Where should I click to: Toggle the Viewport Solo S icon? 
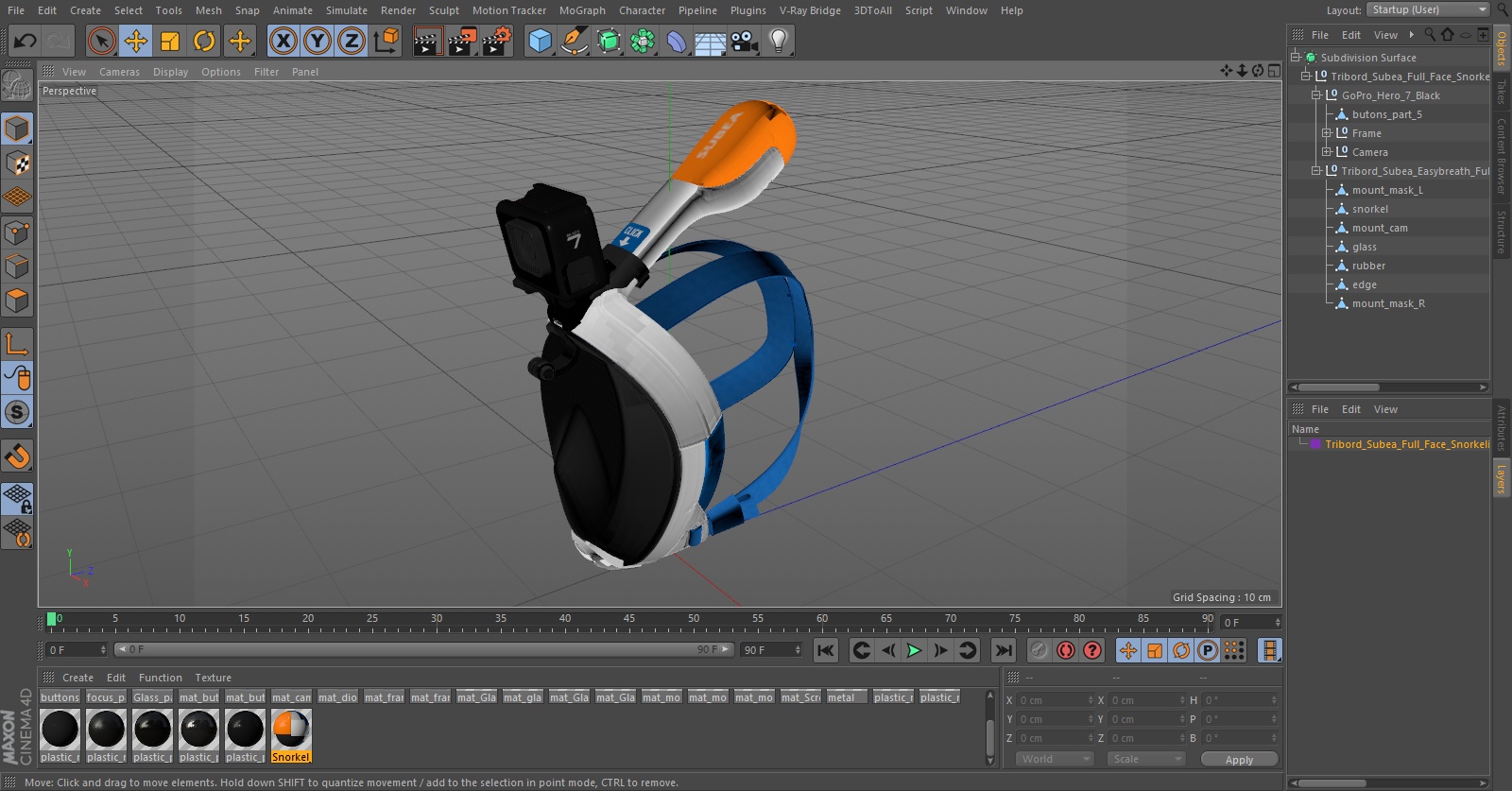[18, 412]
